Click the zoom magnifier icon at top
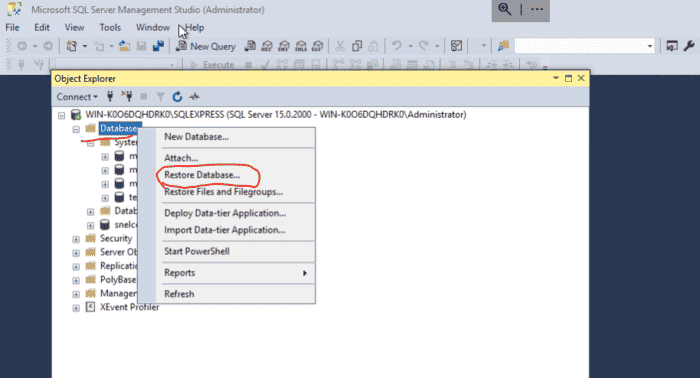 (504, 9)
